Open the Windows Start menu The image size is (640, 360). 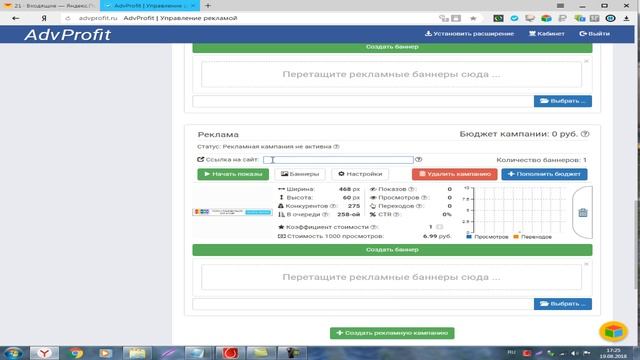(x=13, y=353)
